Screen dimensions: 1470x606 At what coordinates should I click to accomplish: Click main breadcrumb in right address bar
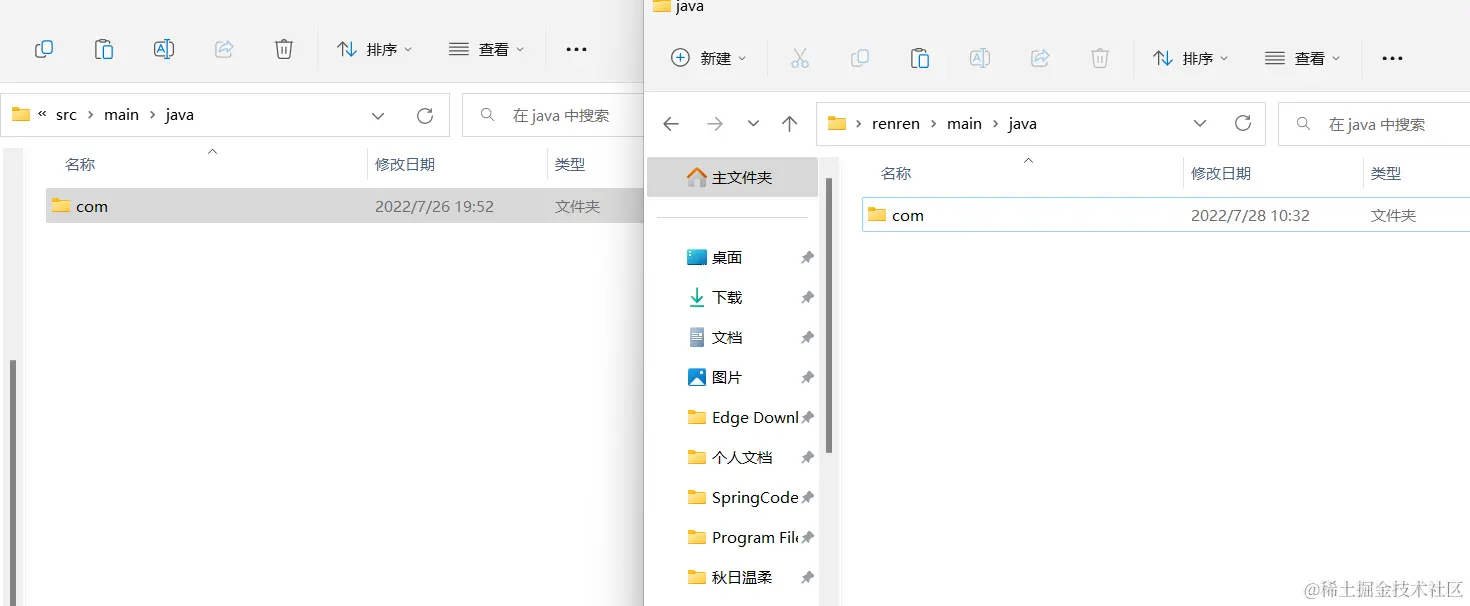(x=964, y=124)
